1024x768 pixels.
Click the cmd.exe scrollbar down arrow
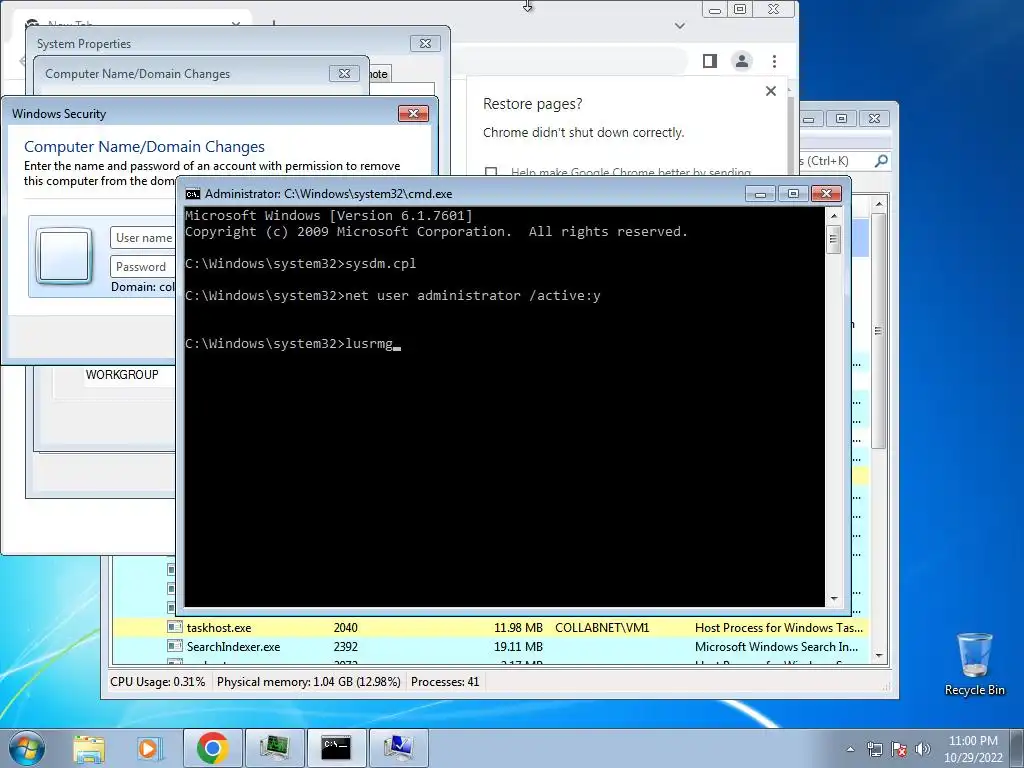coord(834,599)
